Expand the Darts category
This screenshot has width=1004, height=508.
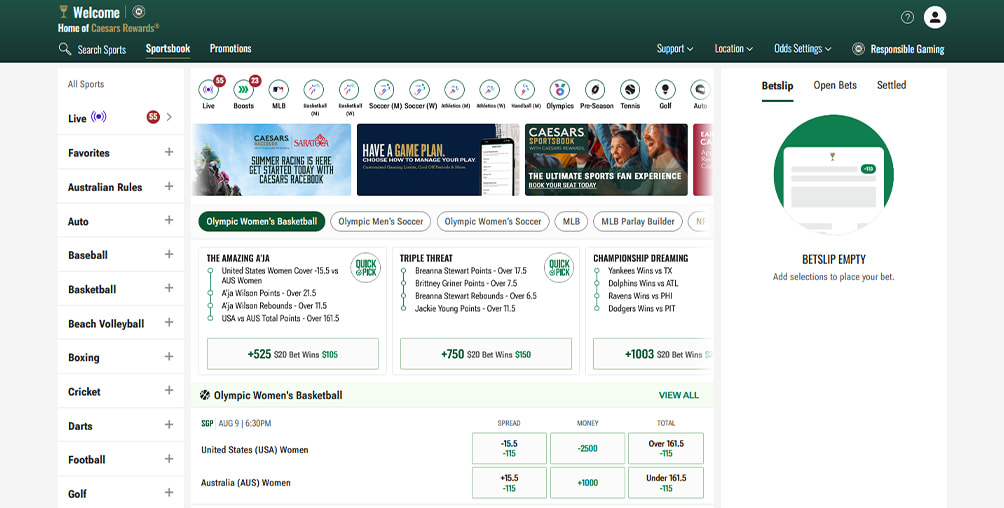pyautogui.click(x=169, y=425)
